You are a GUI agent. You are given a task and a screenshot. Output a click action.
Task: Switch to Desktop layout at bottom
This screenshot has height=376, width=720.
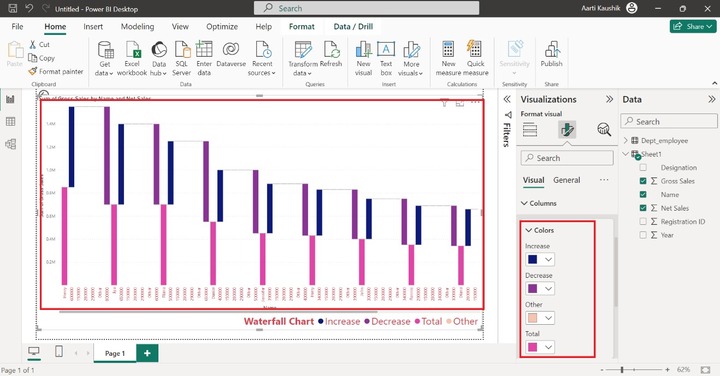coord(34,352)
